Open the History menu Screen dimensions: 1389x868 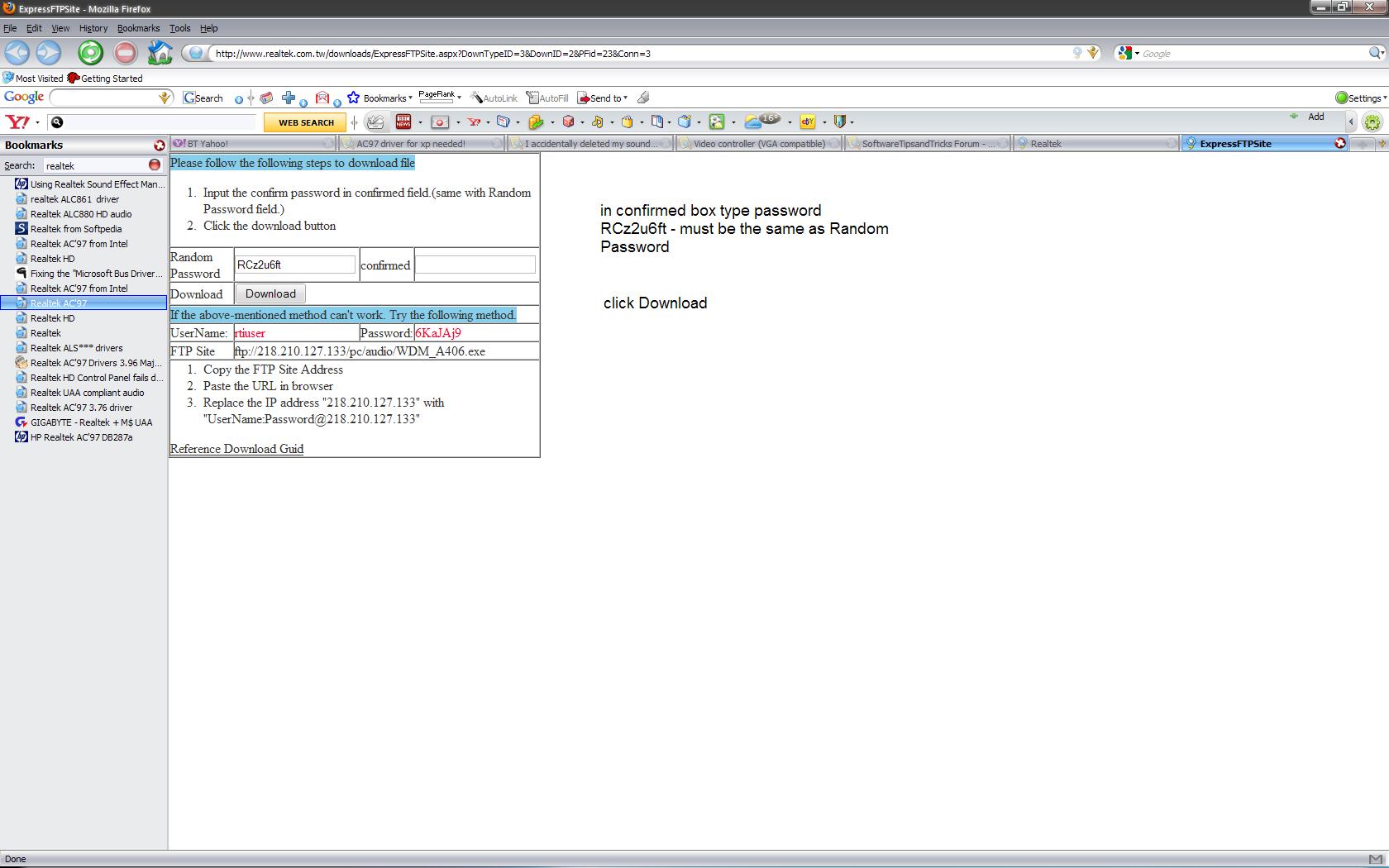click(93, 28)
